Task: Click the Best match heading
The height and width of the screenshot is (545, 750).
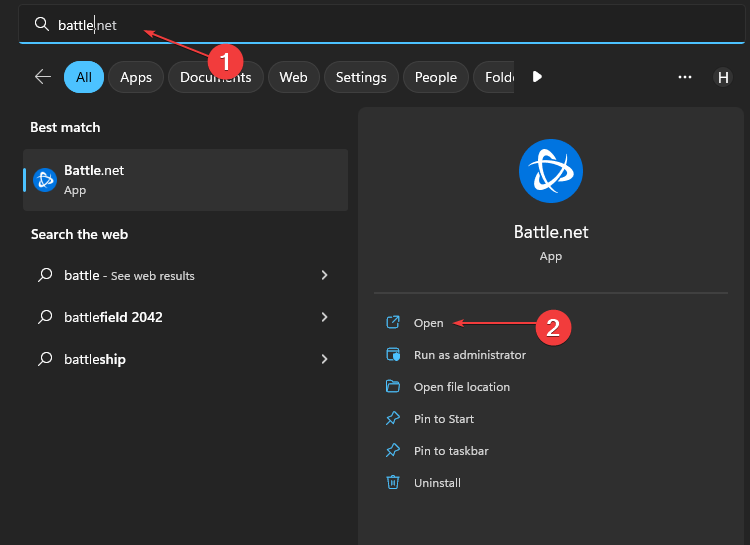Action: (x=66, y=127)
